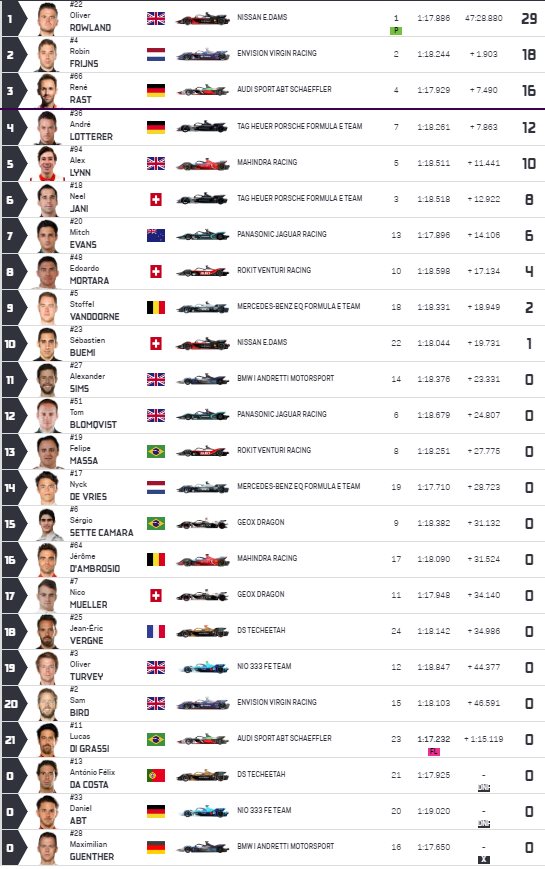The width and height of the screenshot is (545, 869).
Task: Click the Envision Virgin Racing team for Frijns
Action: [x=277, y=53]
